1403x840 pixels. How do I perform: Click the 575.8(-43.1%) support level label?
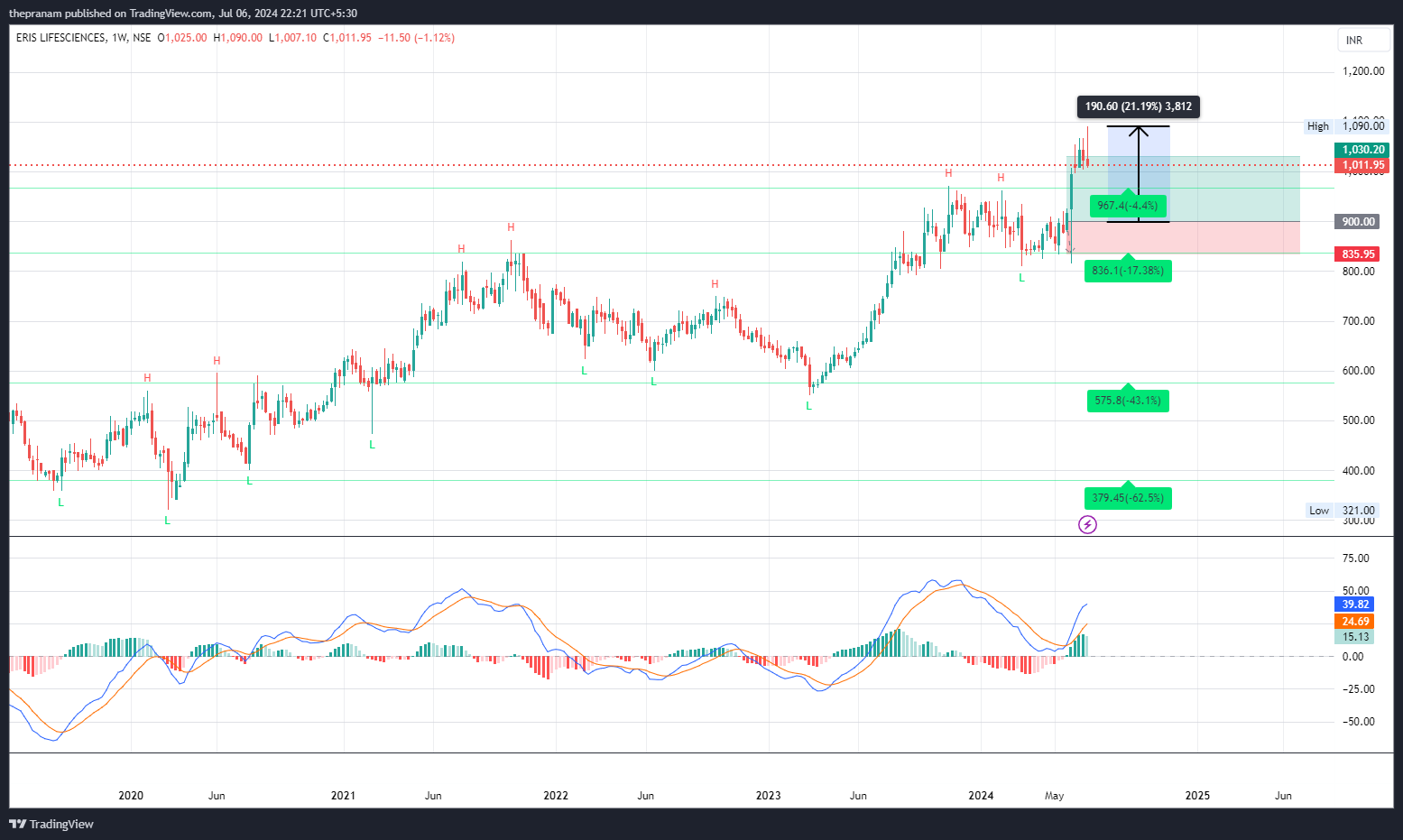(1128, 401)
